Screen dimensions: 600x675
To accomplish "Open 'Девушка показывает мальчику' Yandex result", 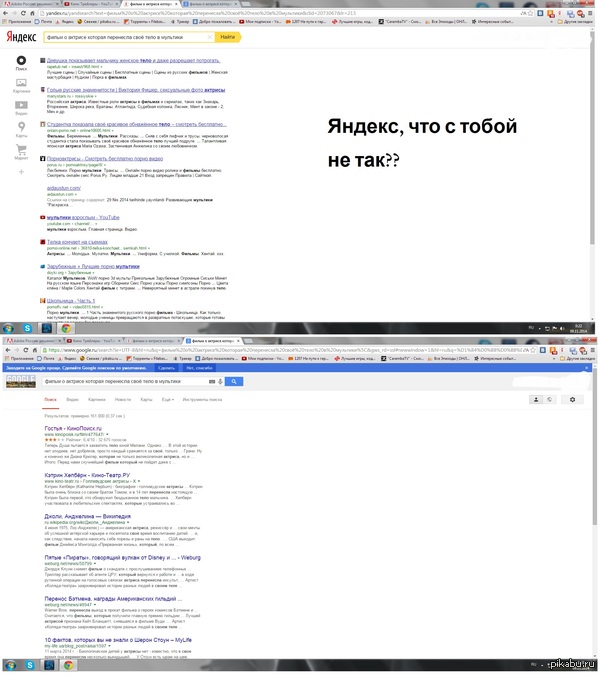I will [x=133, y=61].
